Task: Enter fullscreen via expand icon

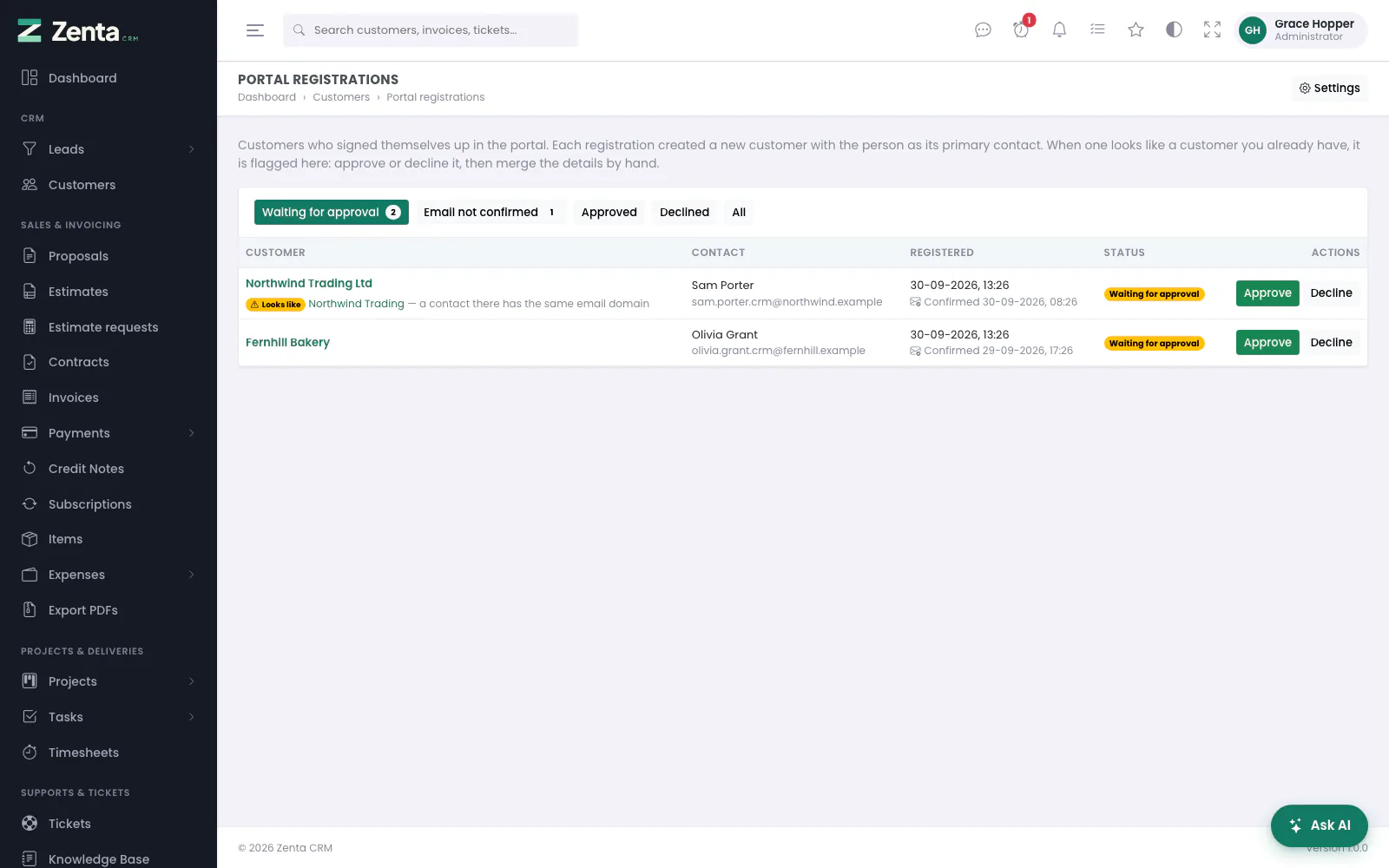Action: click(x=1212, y=30)
